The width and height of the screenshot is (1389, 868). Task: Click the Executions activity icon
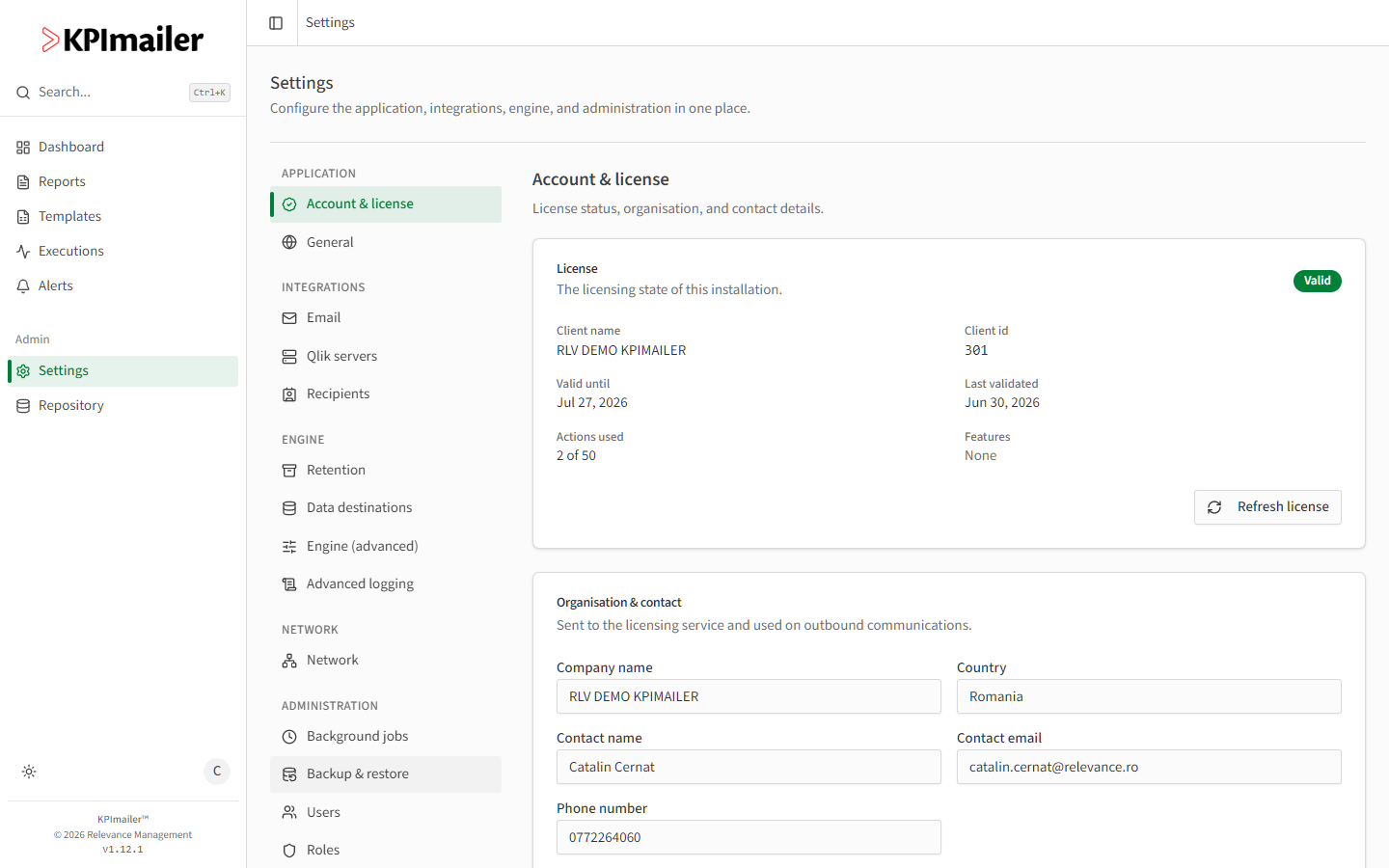click(23, 252)
